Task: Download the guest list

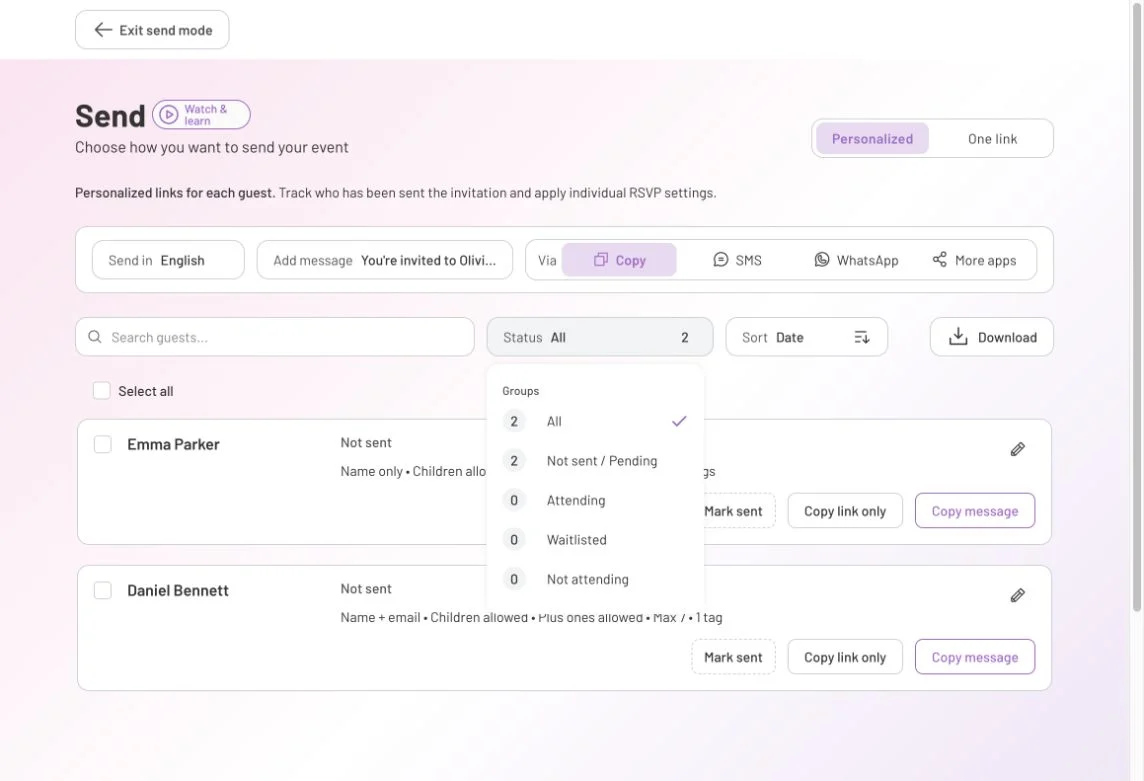Action: [992, 336]
